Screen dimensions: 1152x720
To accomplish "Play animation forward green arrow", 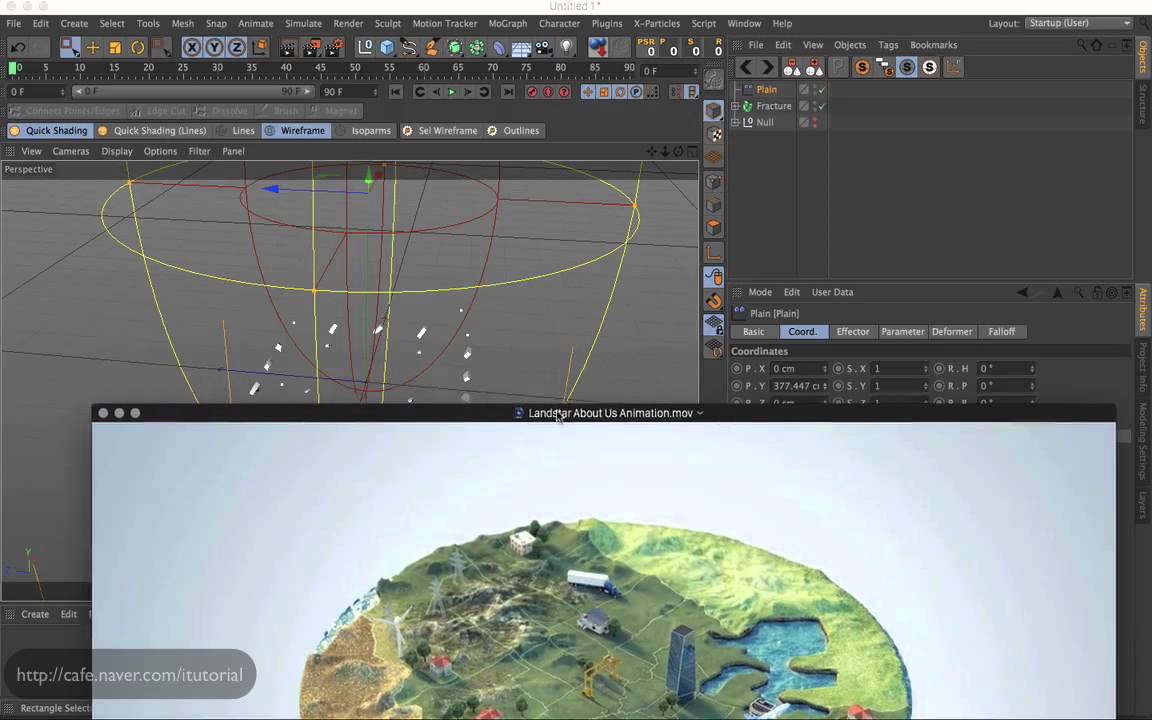I will click(x=452, y=92).
